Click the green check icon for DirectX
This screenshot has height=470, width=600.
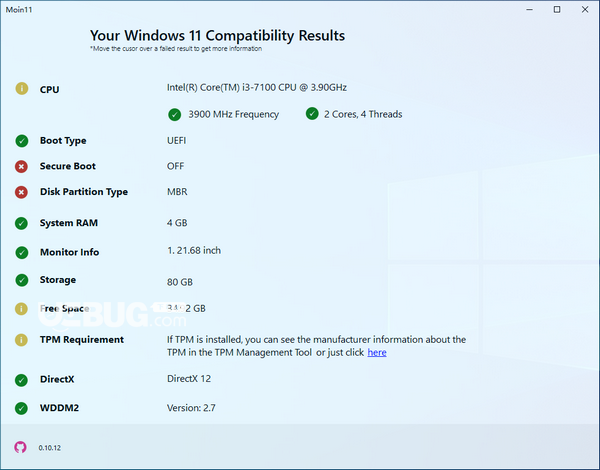tap(21, 380)
